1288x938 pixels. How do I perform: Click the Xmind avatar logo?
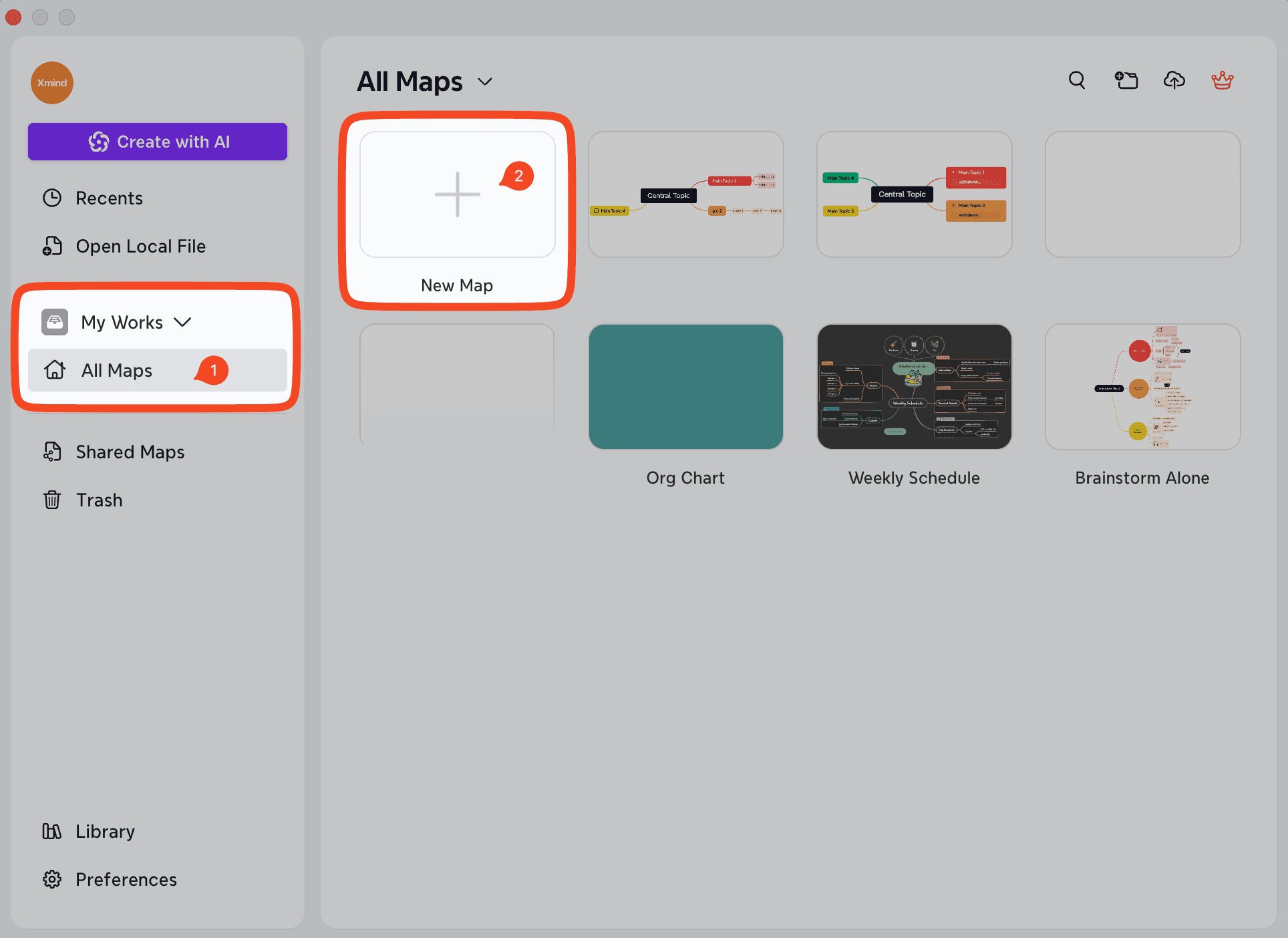52,83
